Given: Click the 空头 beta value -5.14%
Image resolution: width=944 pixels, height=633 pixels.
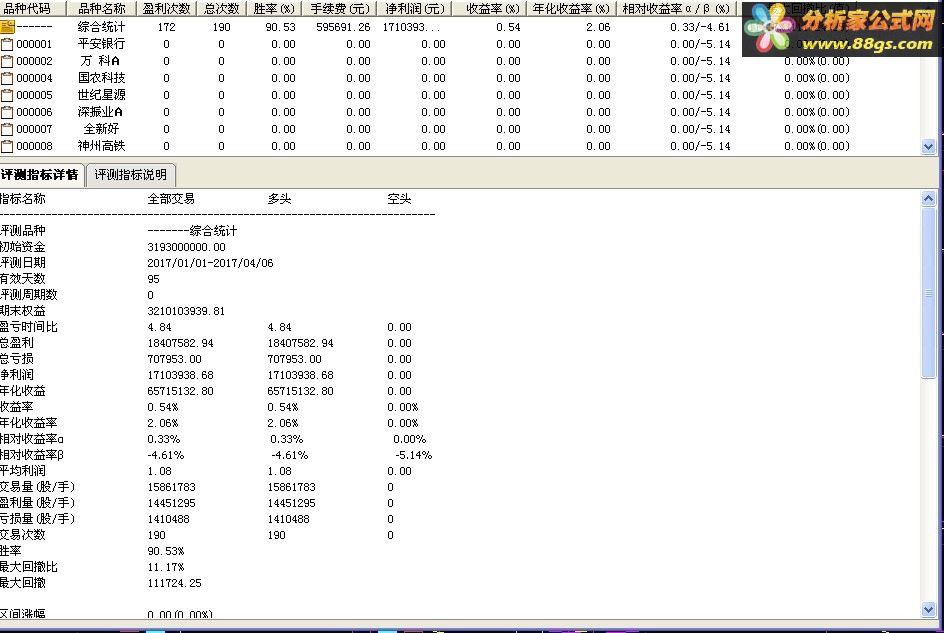Looking at the screenshot, I should pyautogui.click(x=414, y=455).
